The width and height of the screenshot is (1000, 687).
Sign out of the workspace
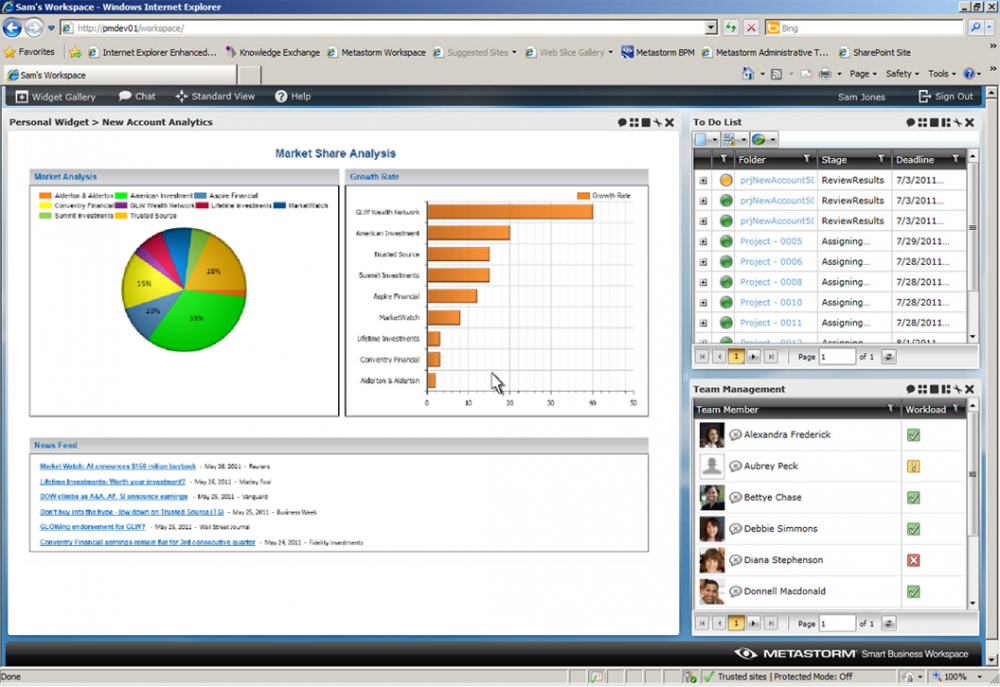(946, 96)
